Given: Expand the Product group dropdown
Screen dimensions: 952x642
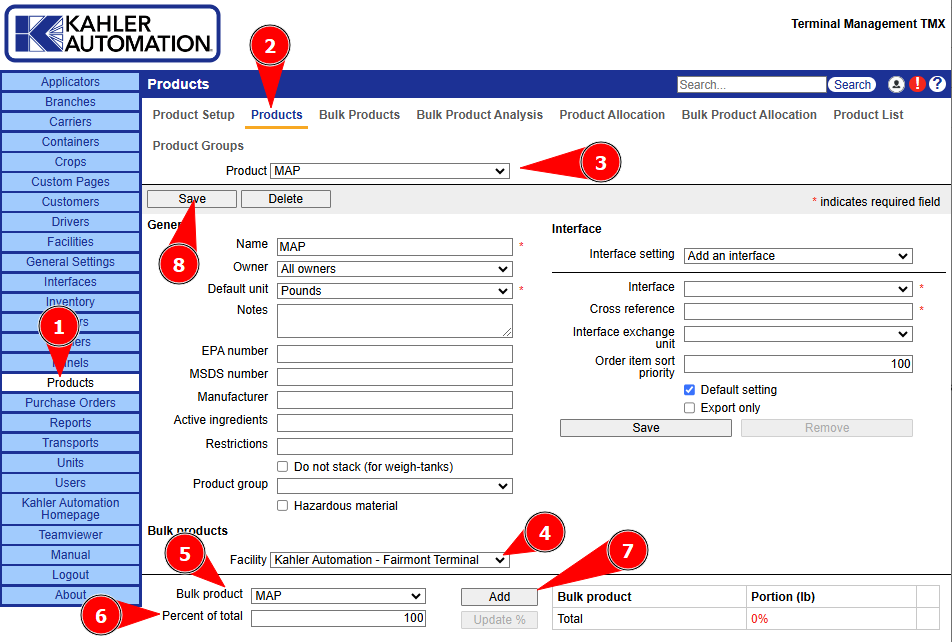Looking at the screenshot, I should click(395, 485).
